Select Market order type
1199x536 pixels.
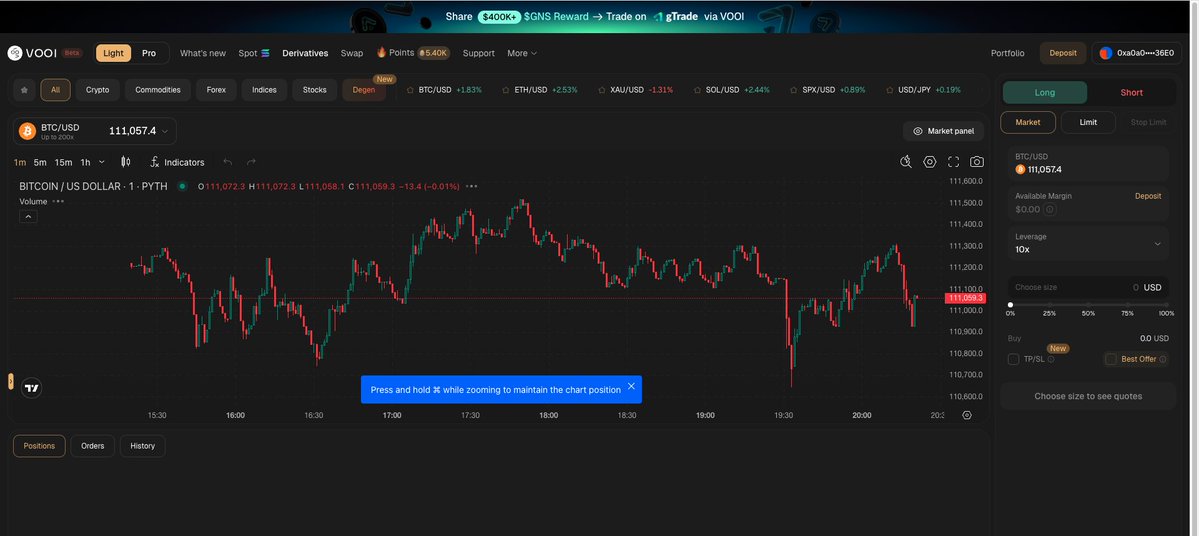click(x=1028, y=122)
